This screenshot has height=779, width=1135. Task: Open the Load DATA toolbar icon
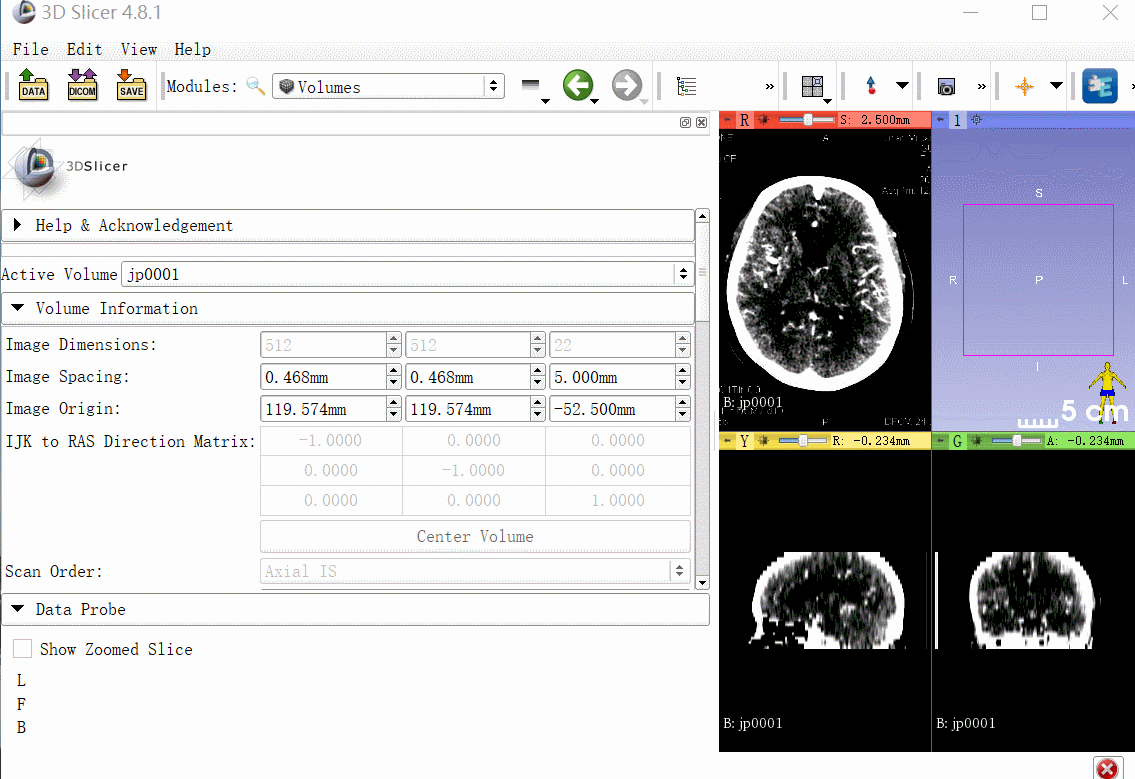click(x=33, y=85)
